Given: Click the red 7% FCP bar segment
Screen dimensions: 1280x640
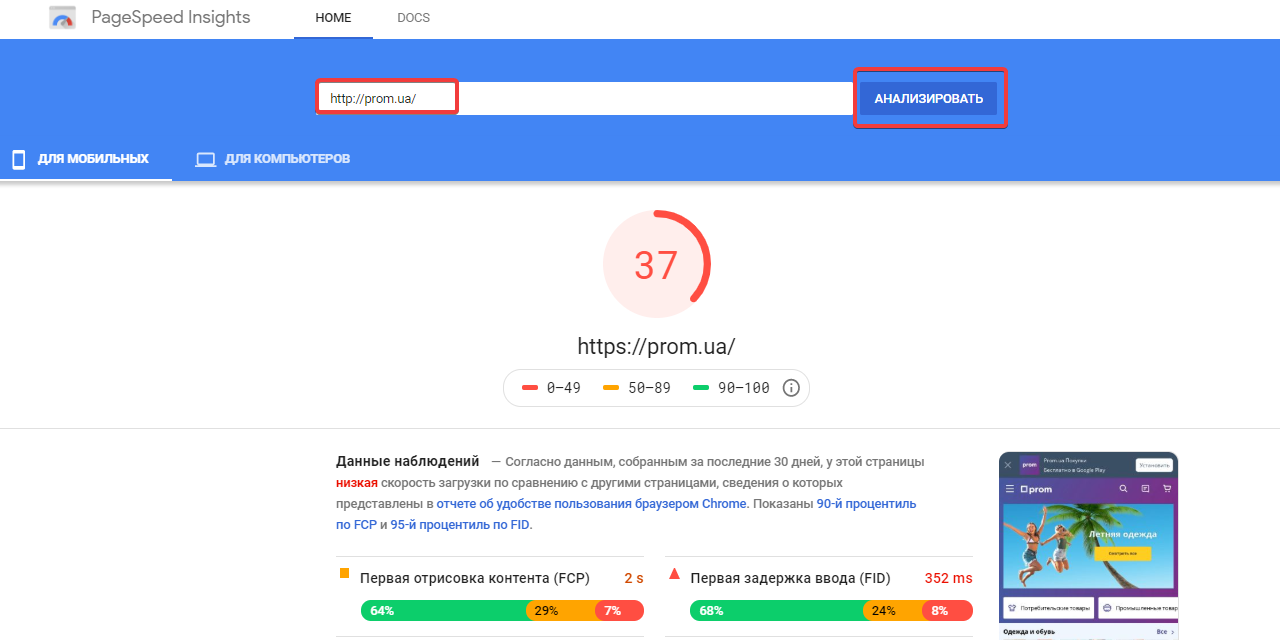Looking at the screenshot, I should (619, 610).
